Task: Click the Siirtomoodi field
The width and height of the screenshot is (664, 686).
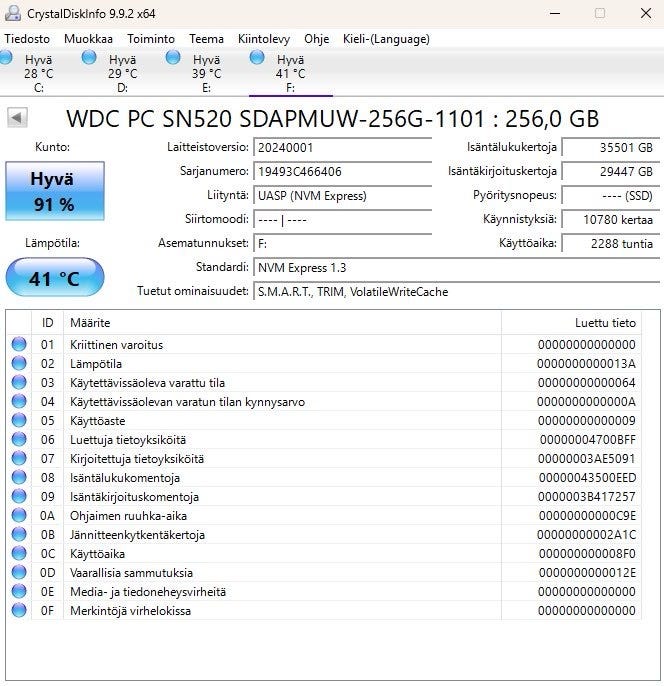Action: [342, 220]
